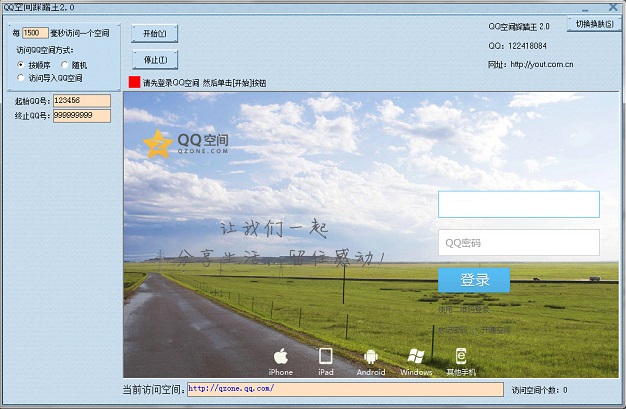Click the 当前访问空间 URL field
Image resolution: width=626 pixels, height=409 pixels.
(x=344, y=389)
